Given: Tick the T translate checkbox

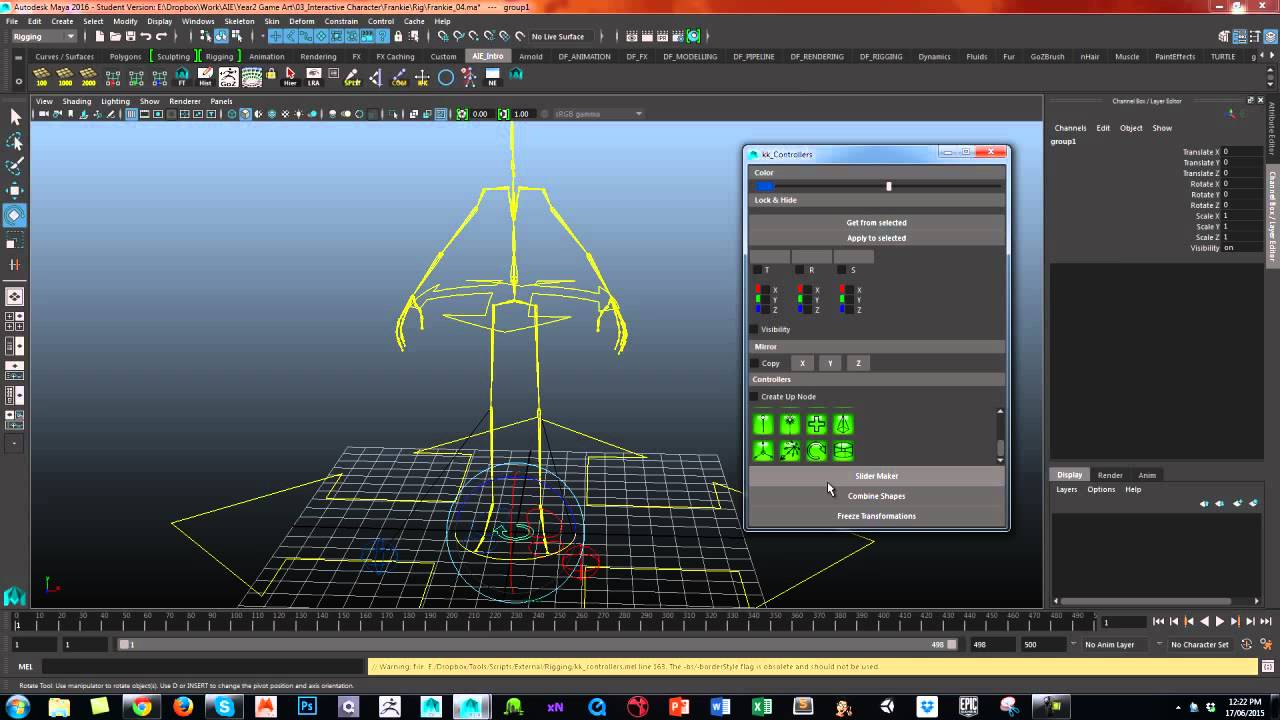Looking at the screenshot, I should [x=757, y=270].
